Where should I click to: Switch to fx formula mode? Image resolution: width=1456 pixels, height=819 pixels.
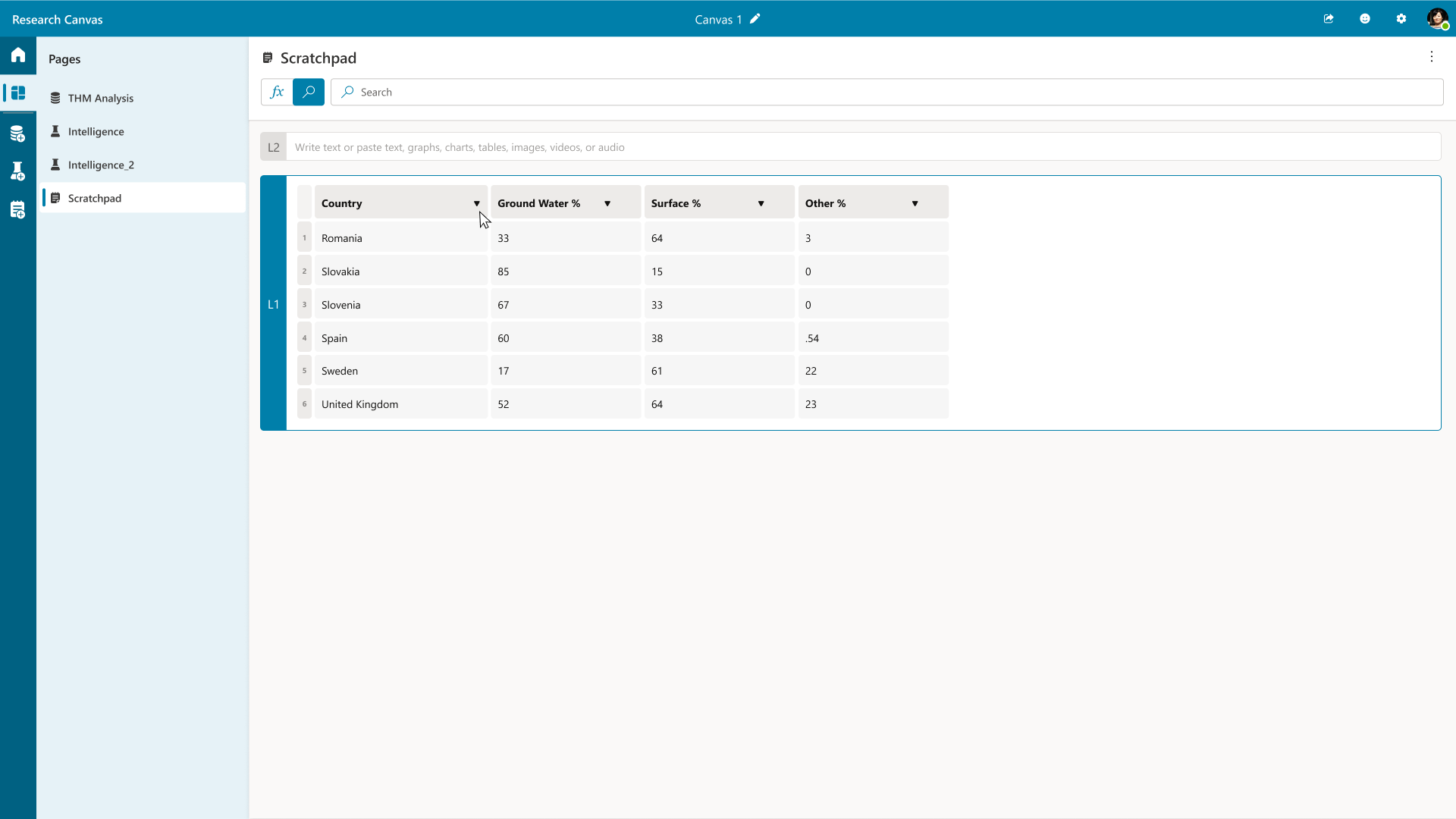(277, 92)
